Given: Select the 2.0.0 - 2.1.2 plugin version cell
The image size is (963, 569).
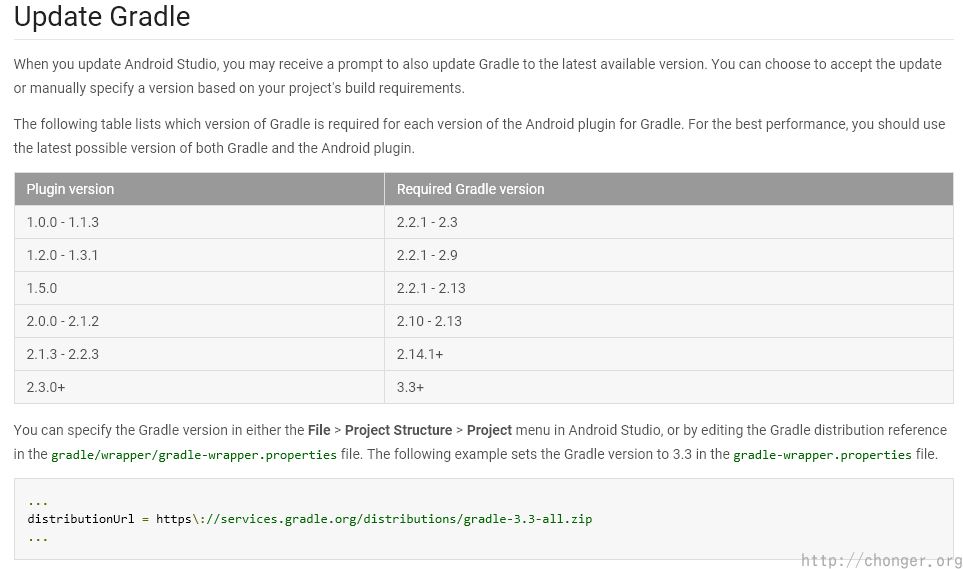Looking at the screenshot, I should click(x=62, y=321).
